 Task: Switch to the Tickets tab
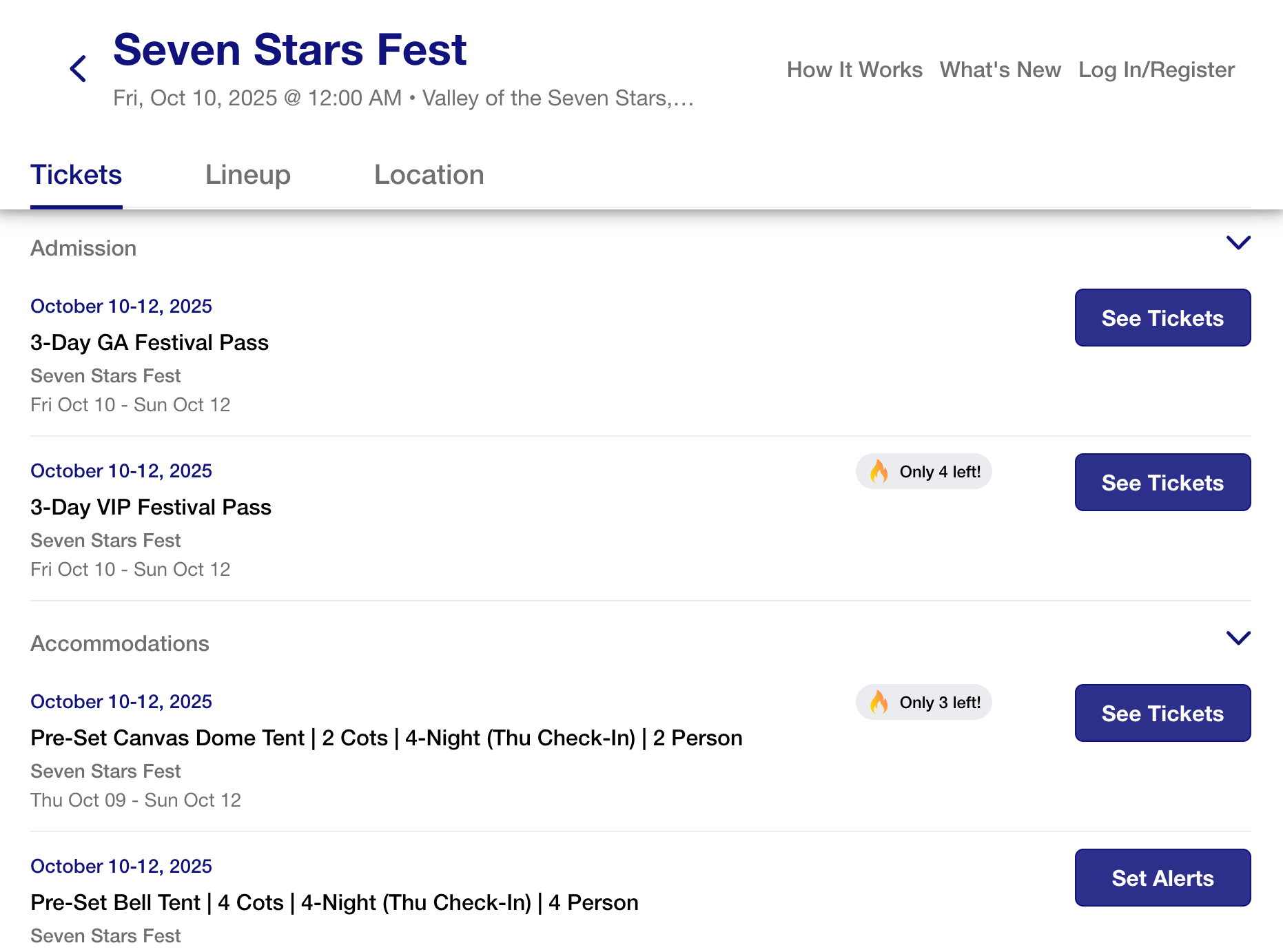click(76, 175)
